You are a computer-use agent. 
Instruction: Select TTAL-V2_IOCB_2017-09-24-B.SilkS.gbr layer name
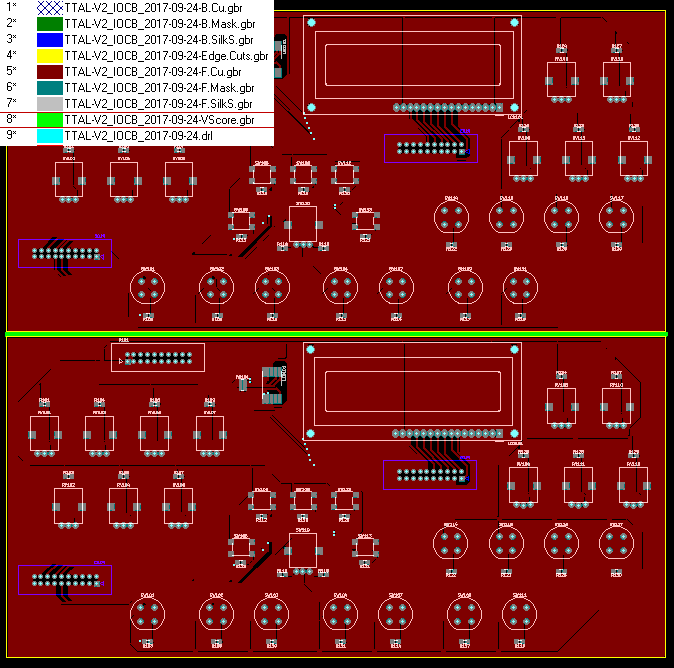click(x=159, y=40)
